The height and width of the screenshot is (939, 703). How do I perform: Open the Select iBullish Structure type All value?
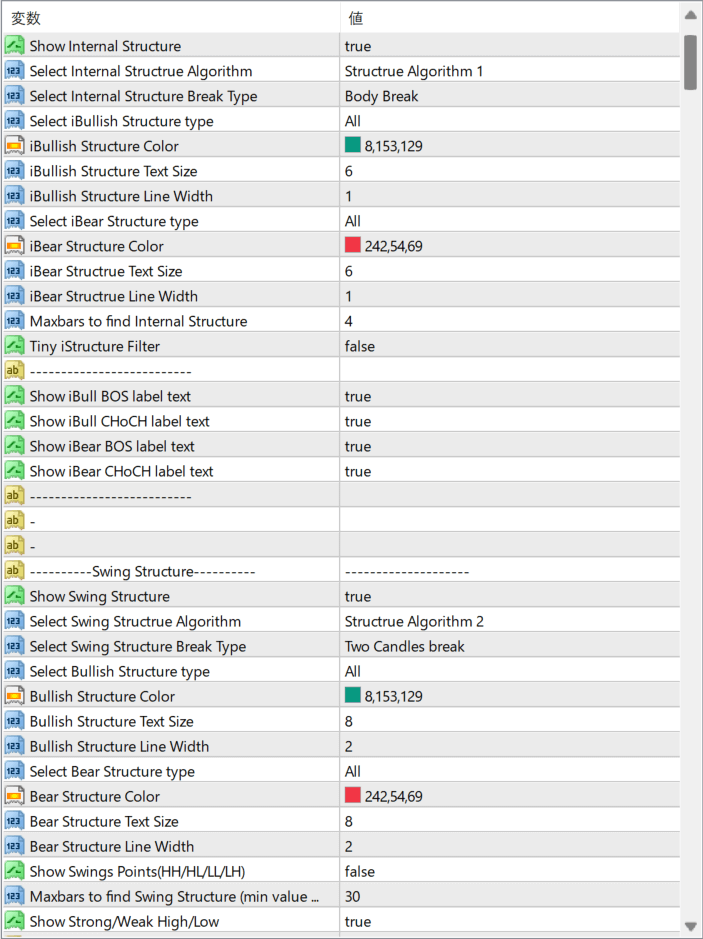pyautogui.click(x=510, y=121)
